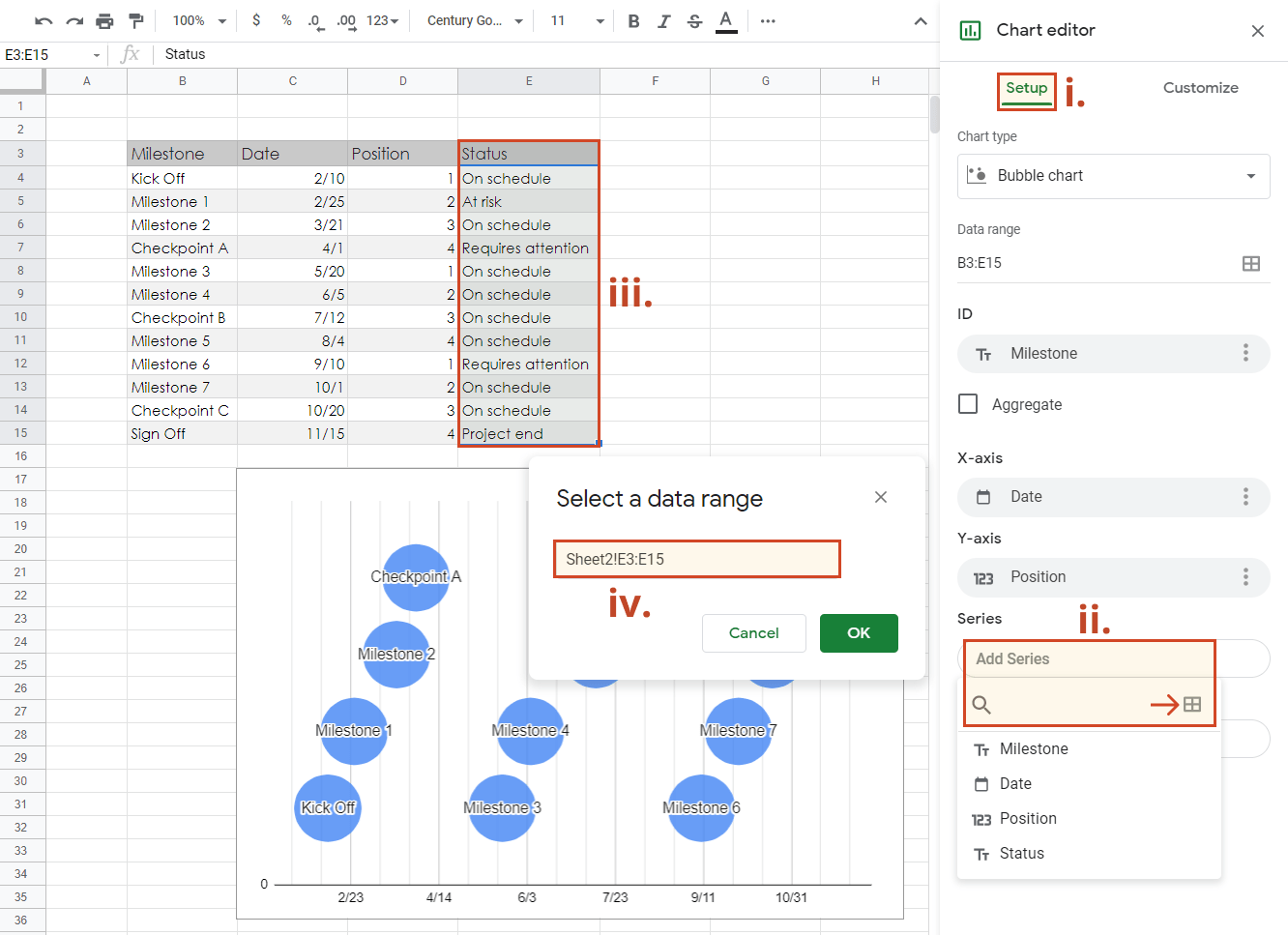Click the Data range grid picker icon
Viewport: 1288px width, 935px height.
click(x=1252, y=263)
